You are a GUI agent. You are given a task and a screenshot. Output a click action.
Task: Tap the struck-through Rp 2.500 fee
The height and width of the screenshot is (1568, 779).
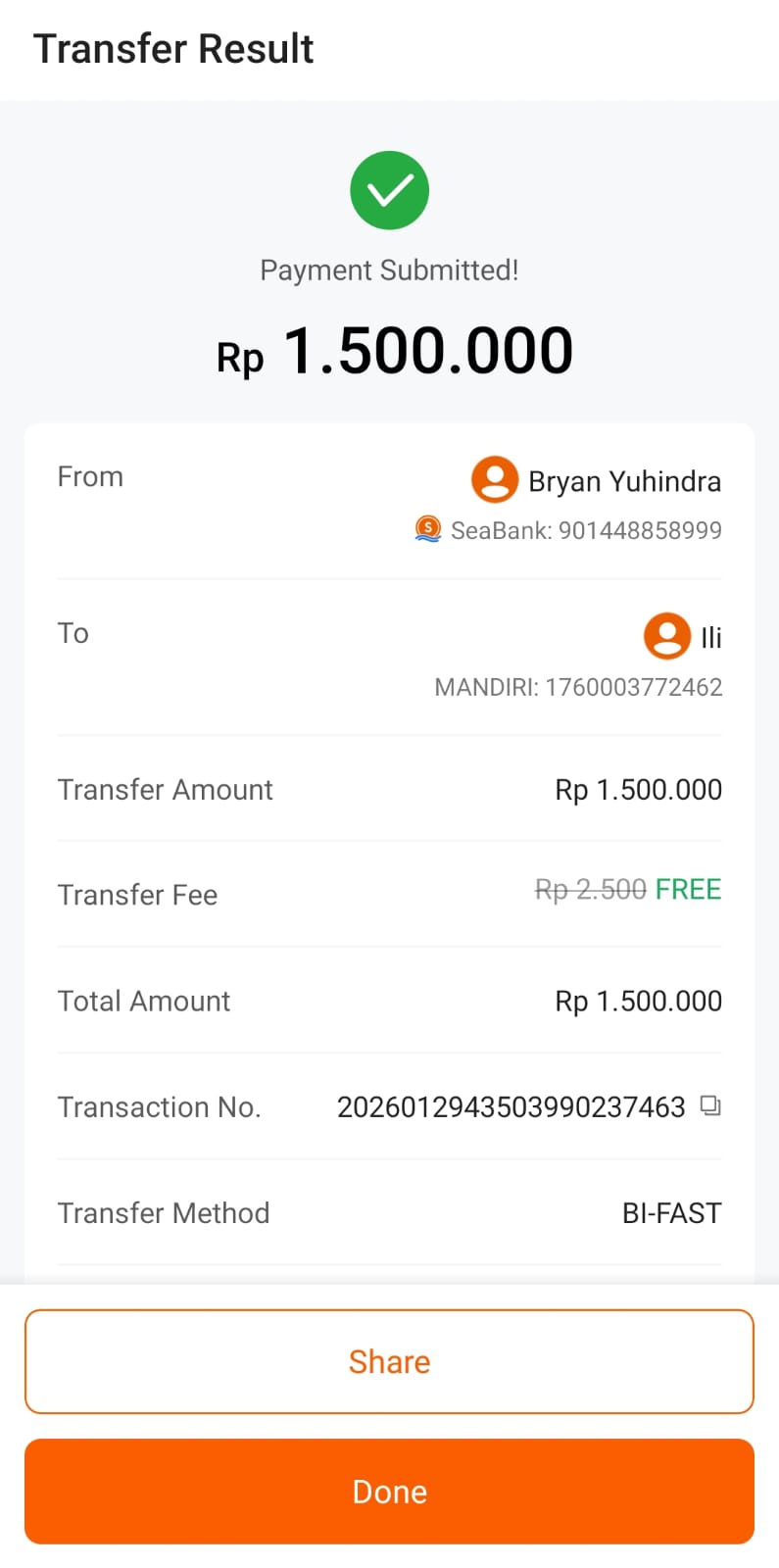click(590, 890)
